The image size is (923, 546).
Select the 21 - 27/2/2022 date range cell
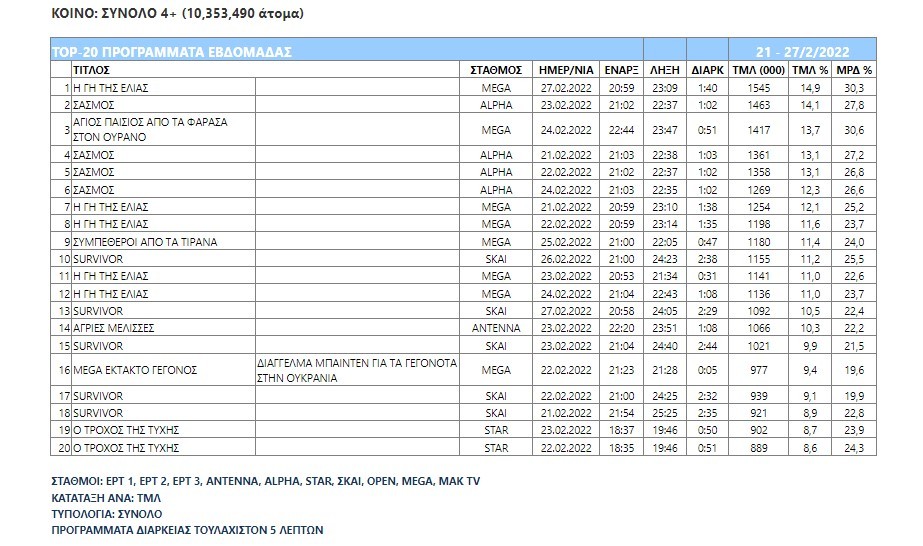[802, 52]
